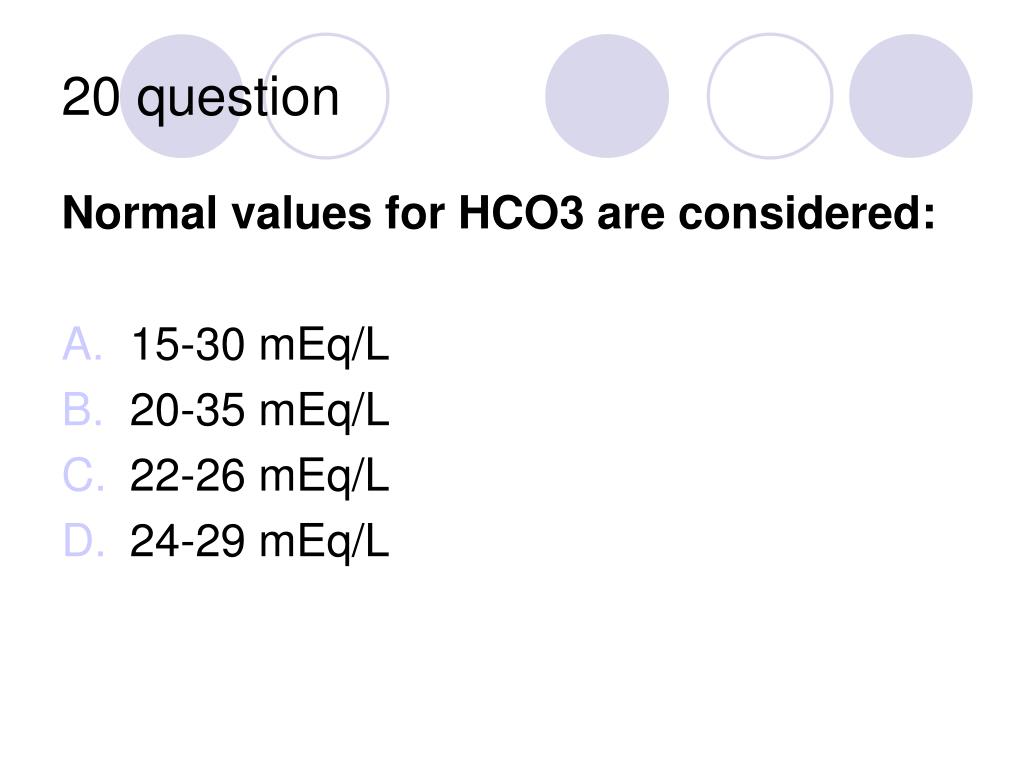The width and height of the screenshot is (1024, 768).
Task: Click the letter C bullet
Action: [83, 475]
